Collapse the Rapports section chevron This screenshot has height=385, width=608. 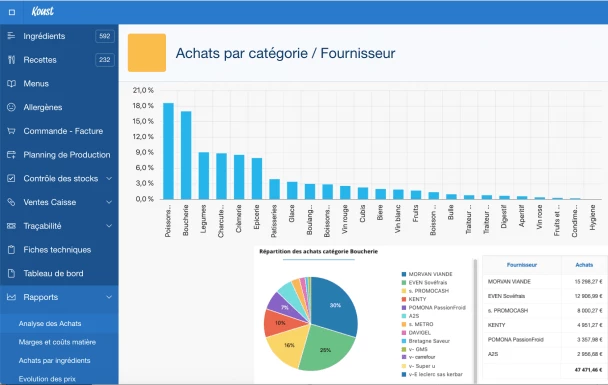(x=109, y=297)
